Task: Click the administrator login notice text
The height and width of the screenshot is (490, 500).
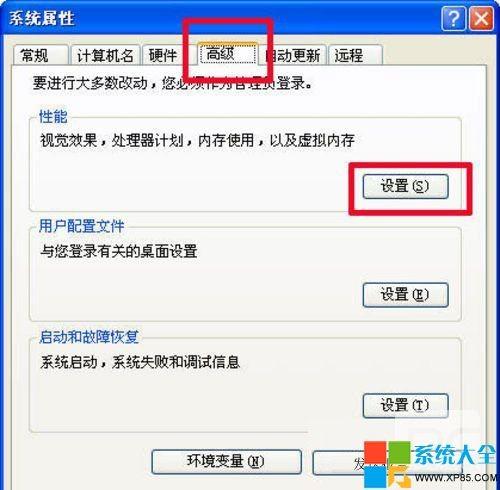Action: 173,83
